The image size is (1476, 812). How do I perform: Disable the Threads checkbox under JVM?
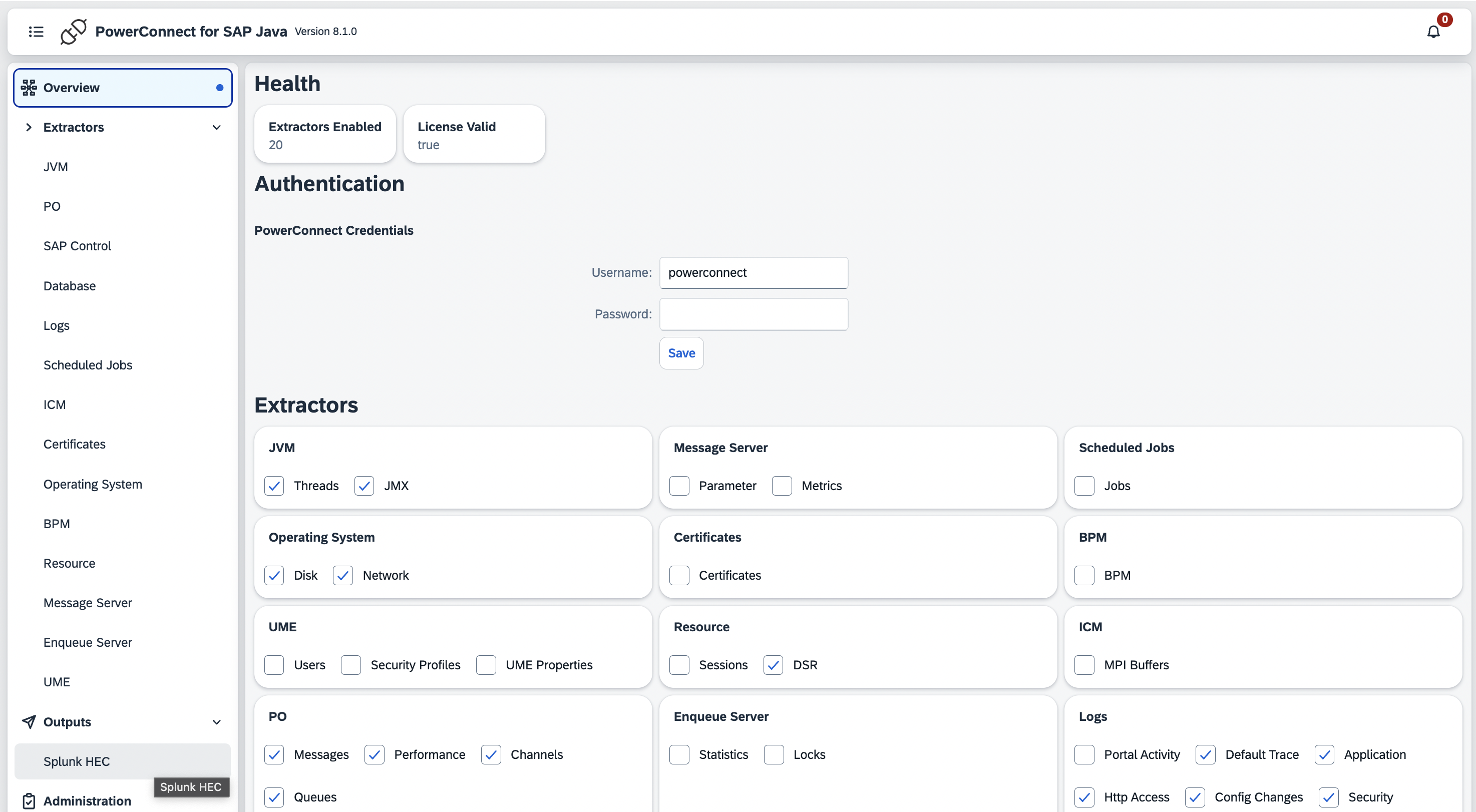point(274,486)
